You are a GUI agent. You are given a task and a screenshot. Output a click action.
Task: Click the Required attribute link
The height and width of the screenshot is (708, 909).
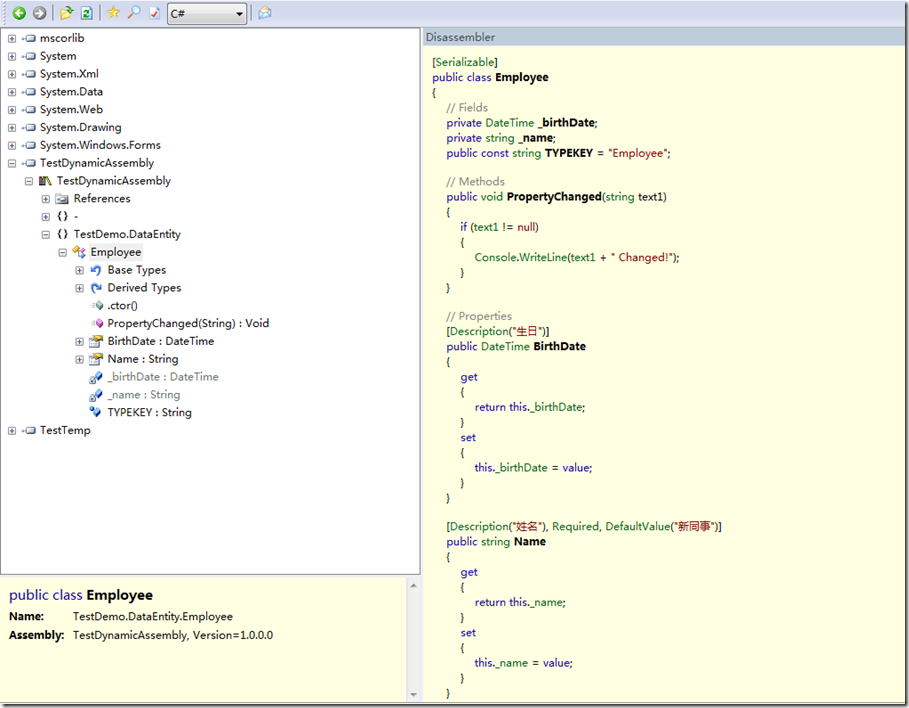576,527
